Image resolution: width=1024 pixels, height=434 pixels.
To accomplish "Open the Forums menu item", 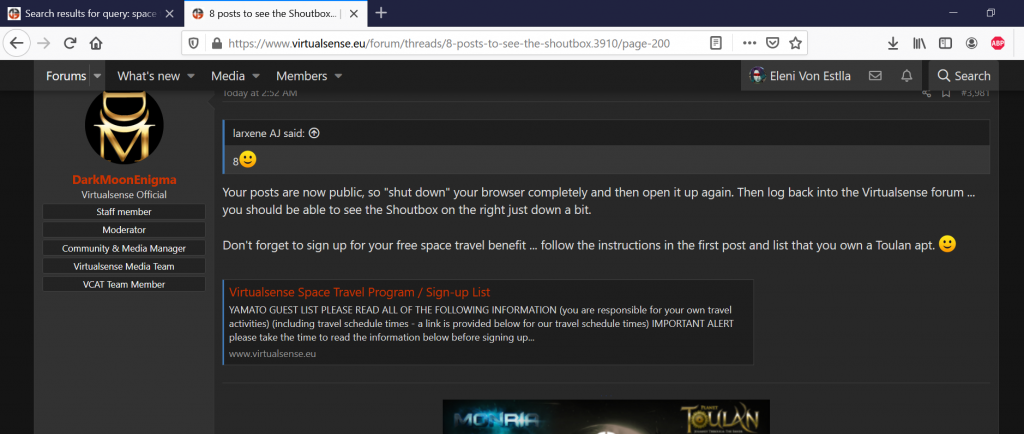I will [x=66, y=76].
